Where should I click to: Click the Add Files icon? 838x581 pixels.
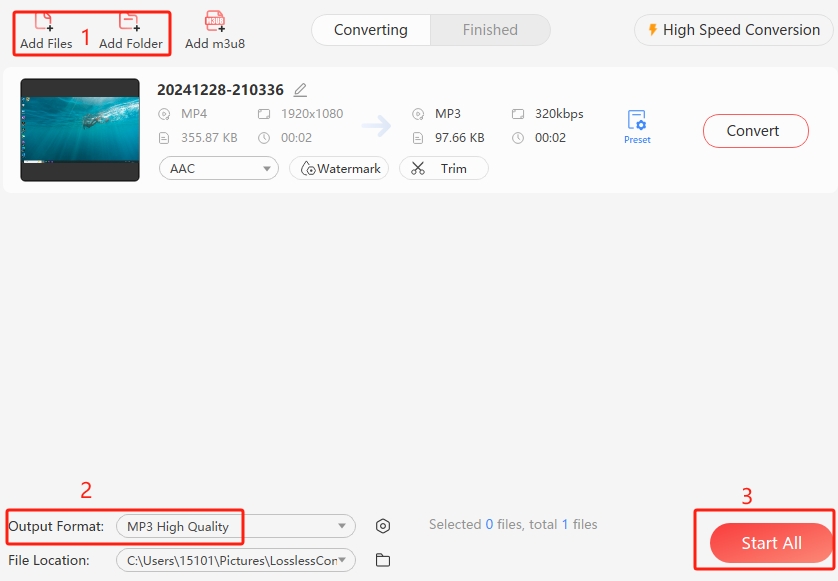pos(45,22)
